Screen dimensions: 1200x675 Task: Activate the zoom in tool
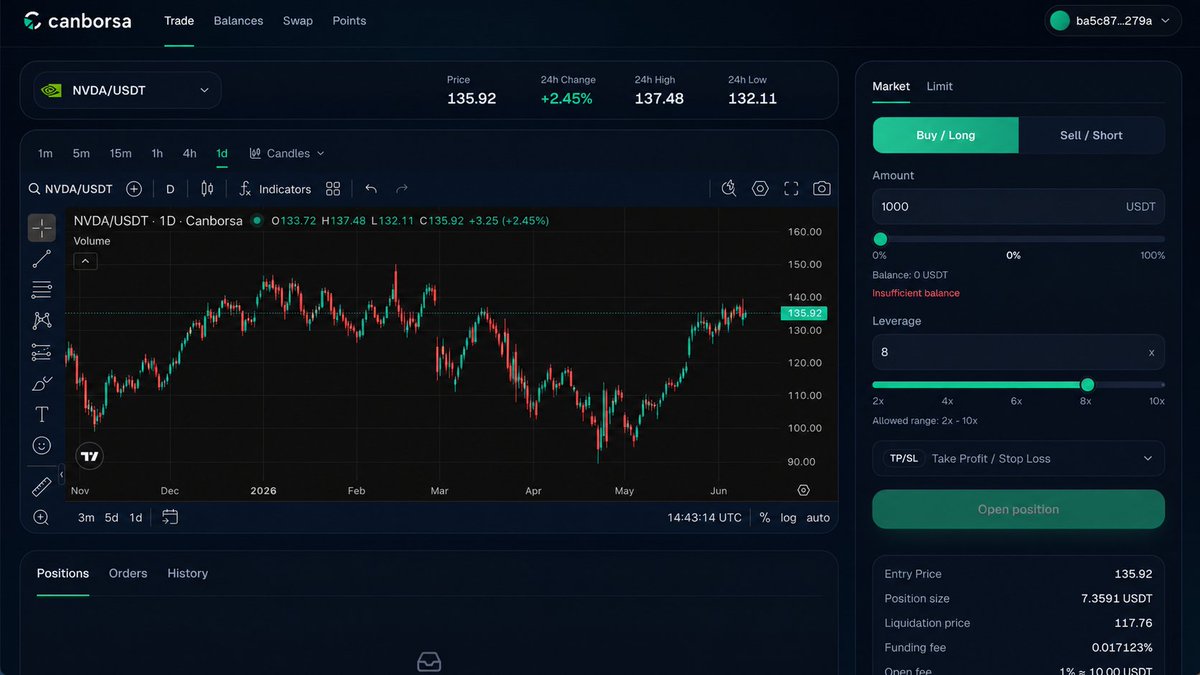point(41,517)
